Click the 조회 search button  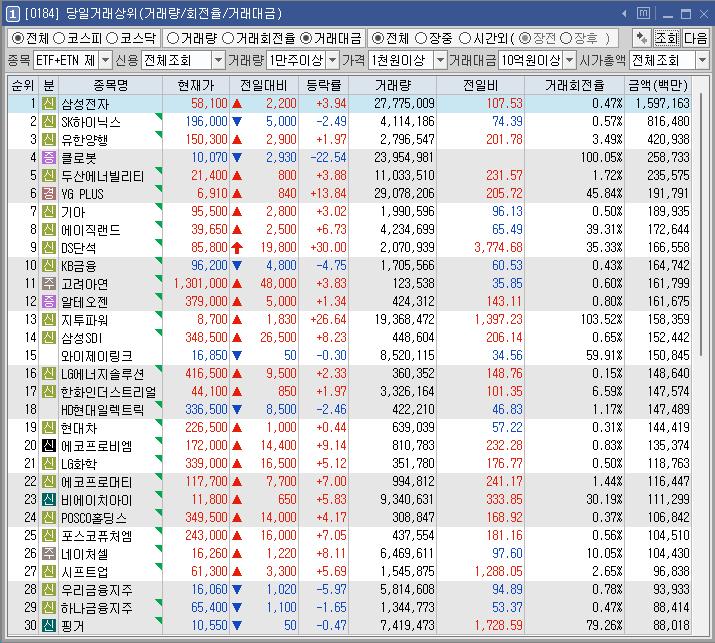(x=667, y=38)
